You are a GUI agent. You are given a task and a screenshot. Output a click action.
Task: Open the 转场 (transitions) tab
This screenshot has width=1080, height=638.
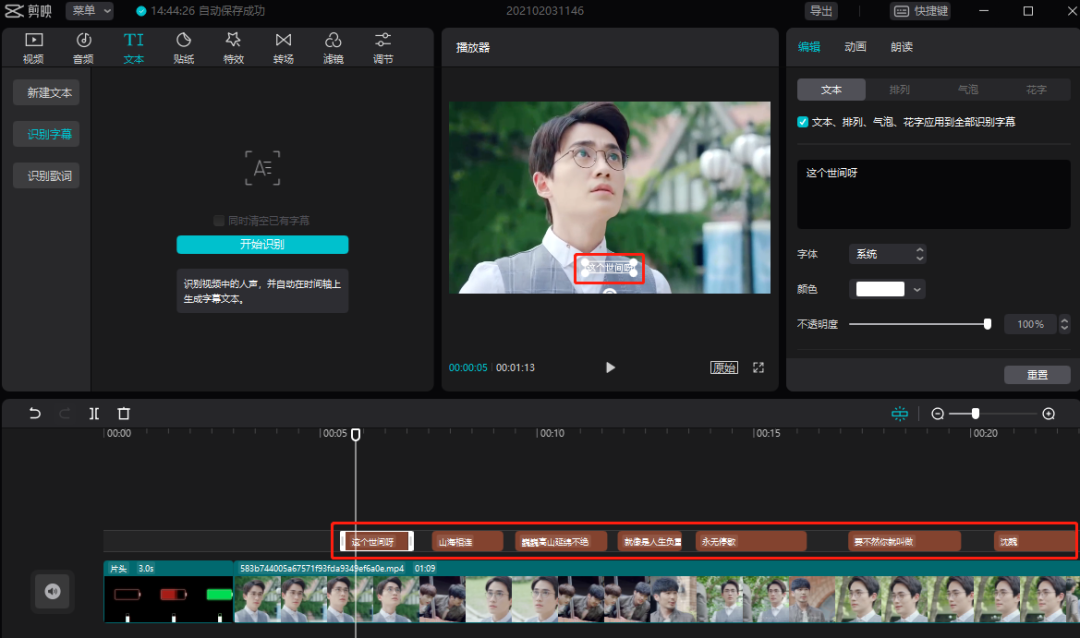tap(283, 48)
